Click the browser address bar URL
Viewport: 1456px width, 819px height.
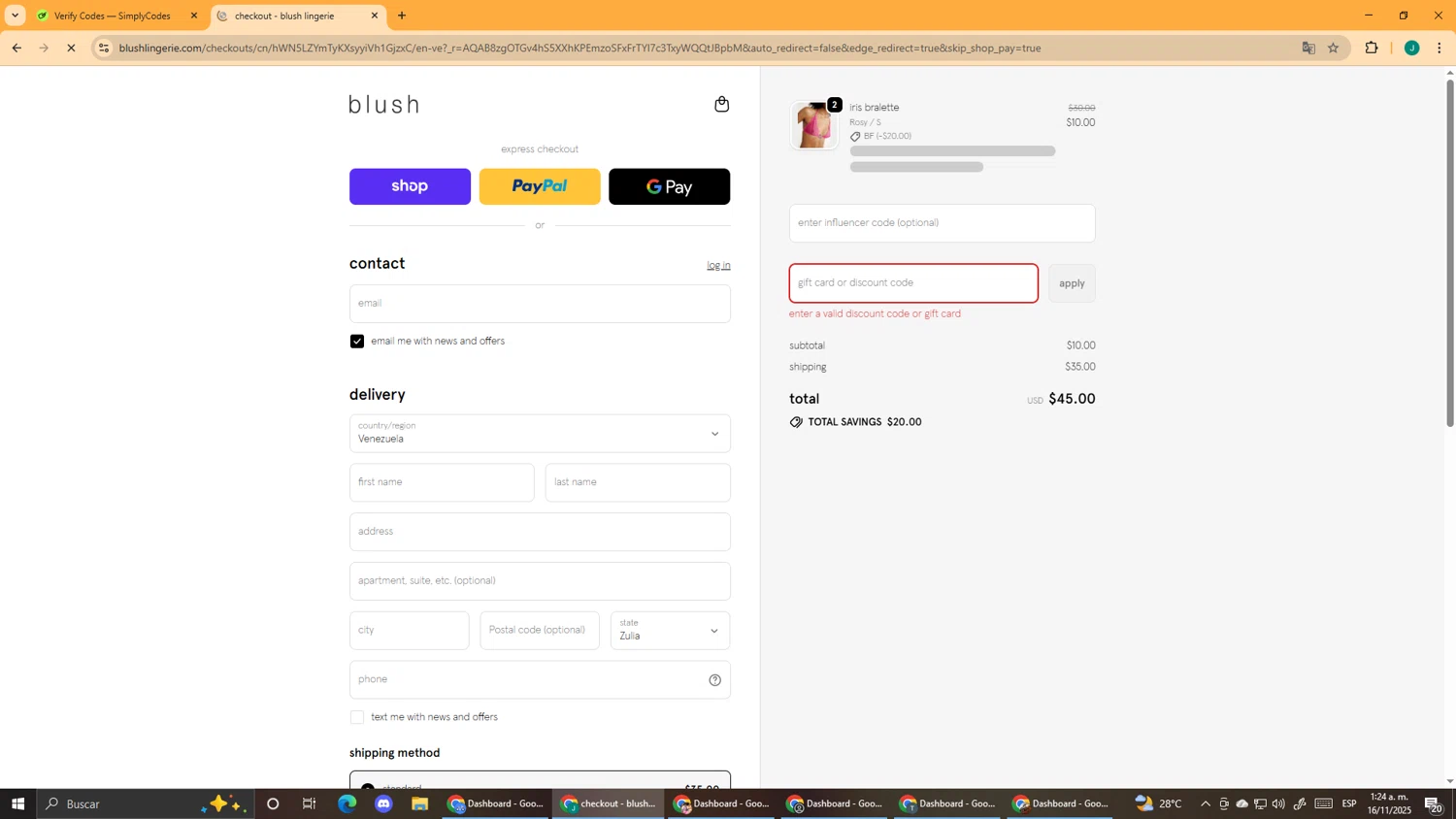tap(580, 48)
